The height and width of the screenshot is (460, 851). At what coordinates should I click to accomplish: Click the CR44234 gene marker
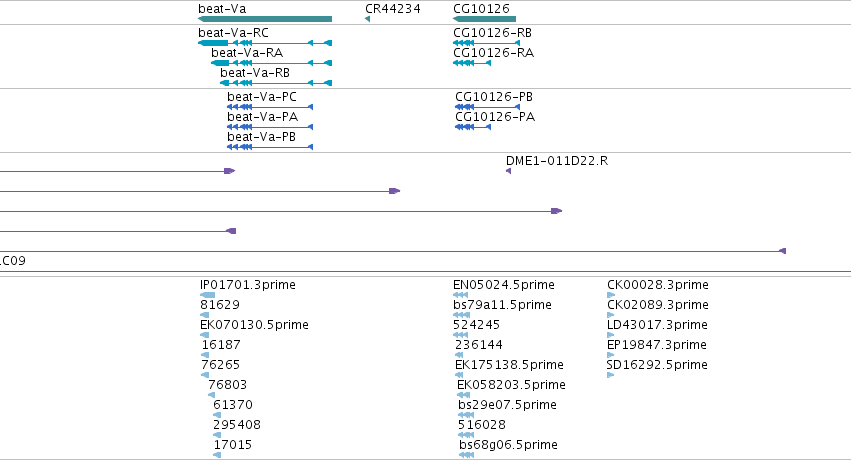tap(367, 19)
